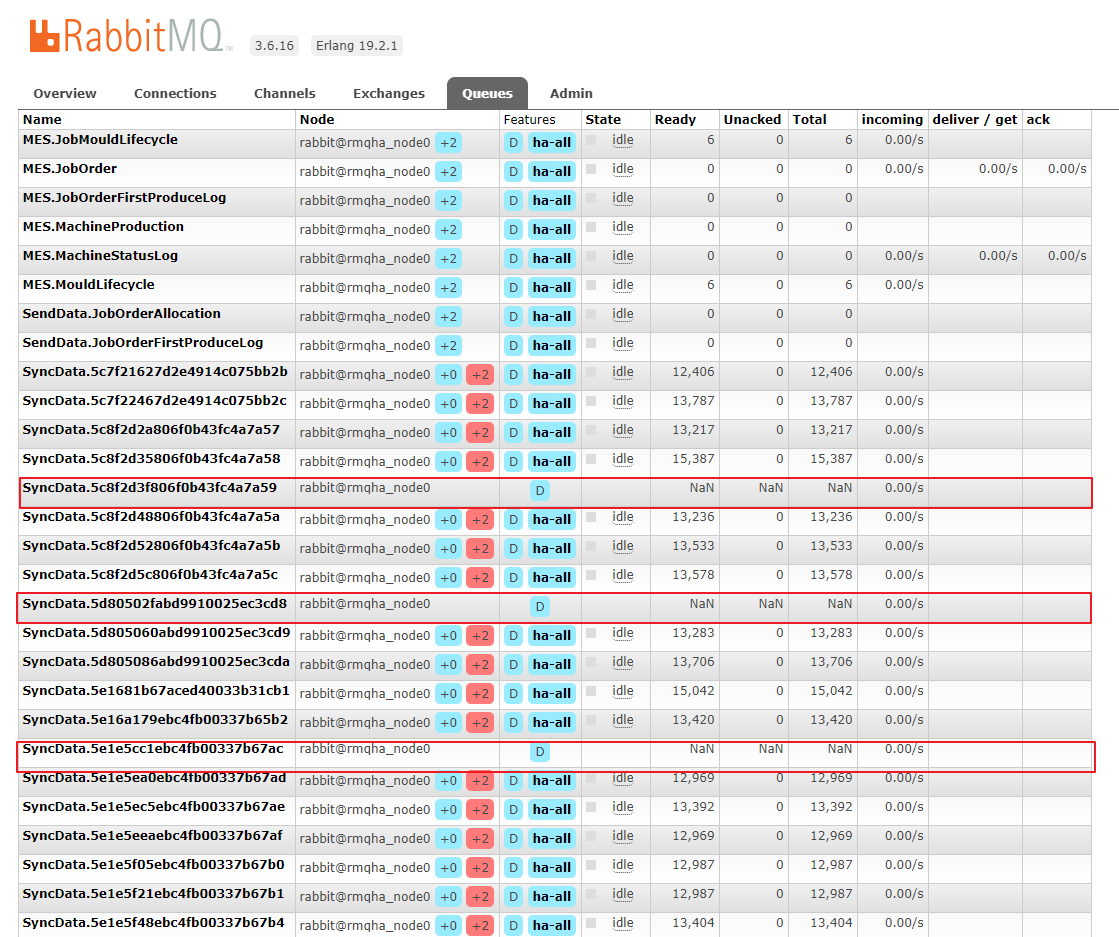This screenshot has width=1119, height=937.
Task: Click +2 mirror badge for MES.MachineProduction
Action: [x=448, y=230]
